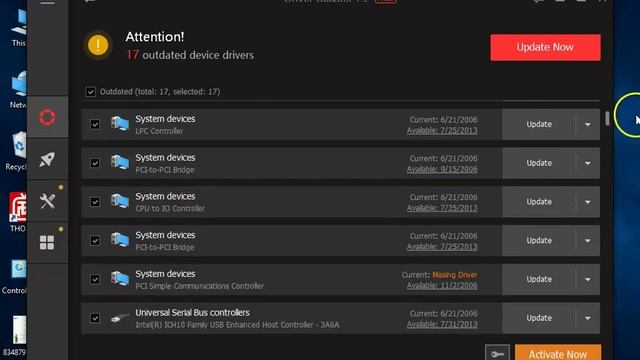
Task: Uncheck the PCI Simple Communications Controller driver
Action: (95, 279)
